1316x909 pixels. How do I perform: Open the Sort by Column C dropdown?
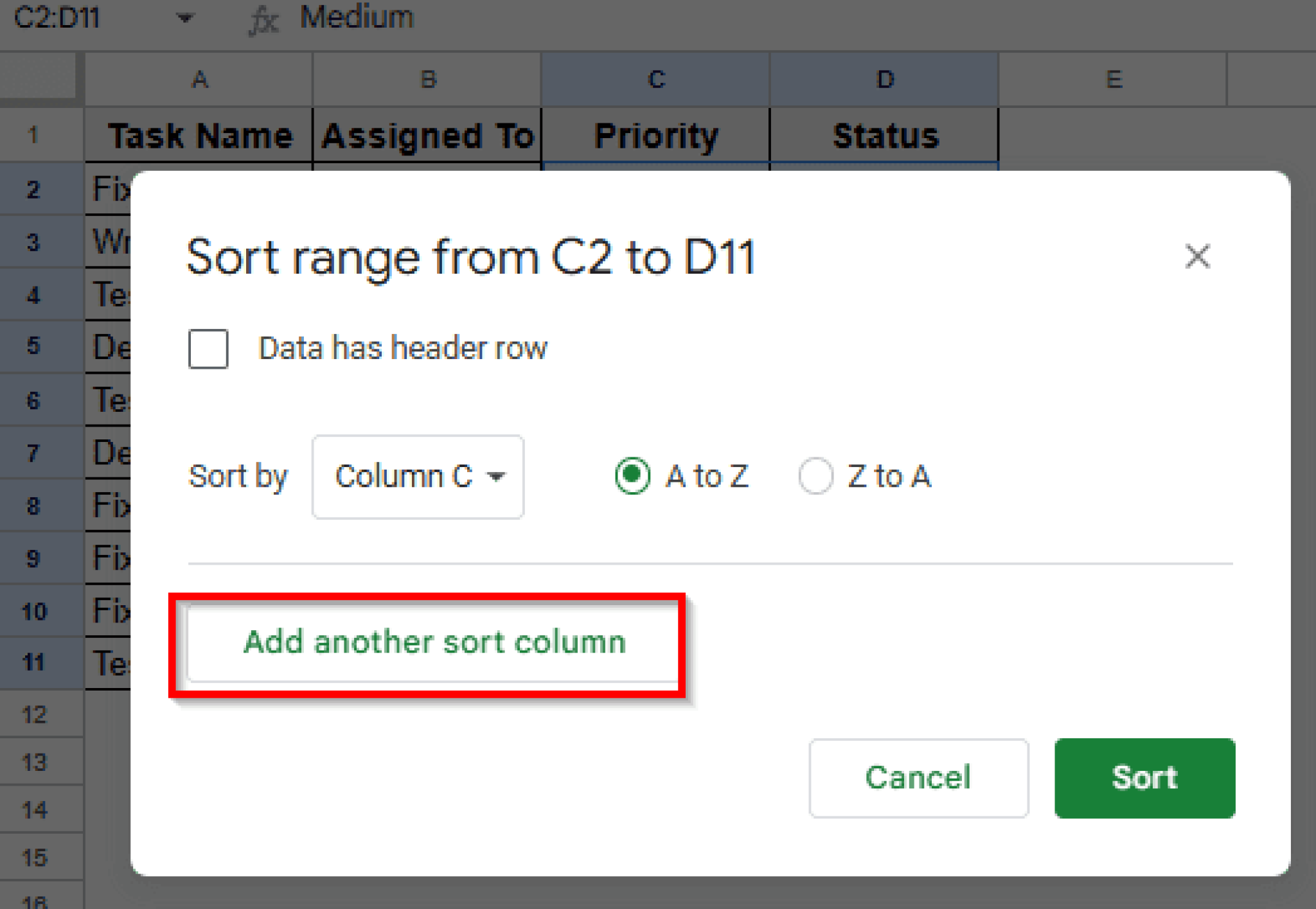point(417,477)
